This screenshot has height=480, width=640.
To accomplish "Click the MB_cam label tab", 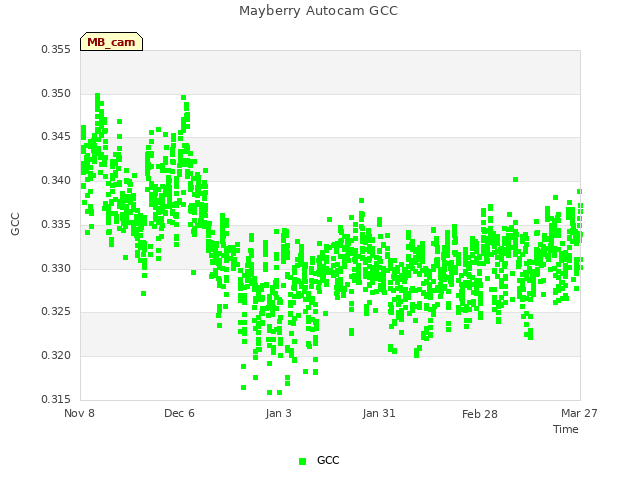I will pyautogui.click(x=111, y=42).
